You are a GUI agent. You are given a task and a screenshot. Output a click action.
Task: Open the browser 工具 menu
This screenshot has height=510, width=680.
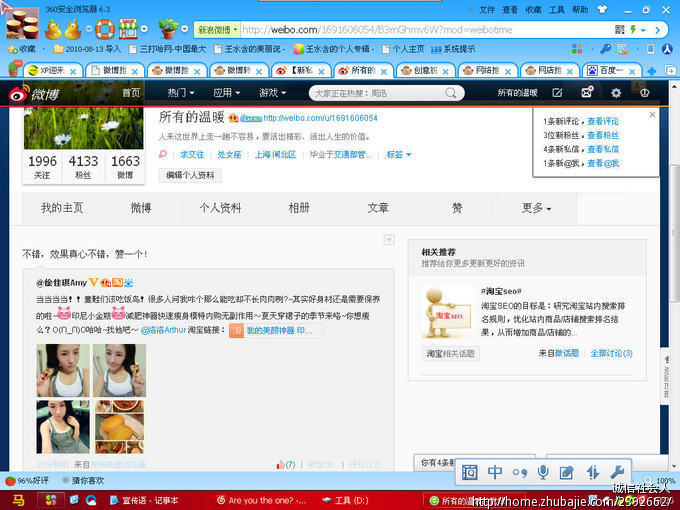[x=557, y=10]
